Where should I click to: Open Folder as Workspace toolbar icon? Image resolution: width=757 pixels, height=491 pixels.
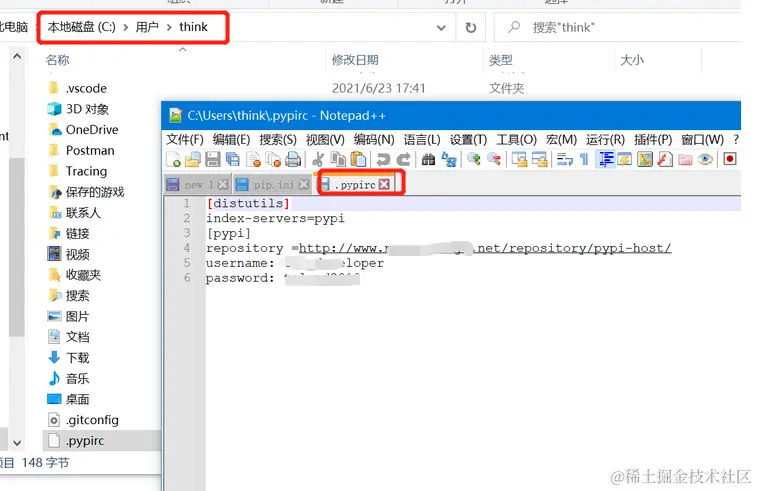click(x=685, y=159)
